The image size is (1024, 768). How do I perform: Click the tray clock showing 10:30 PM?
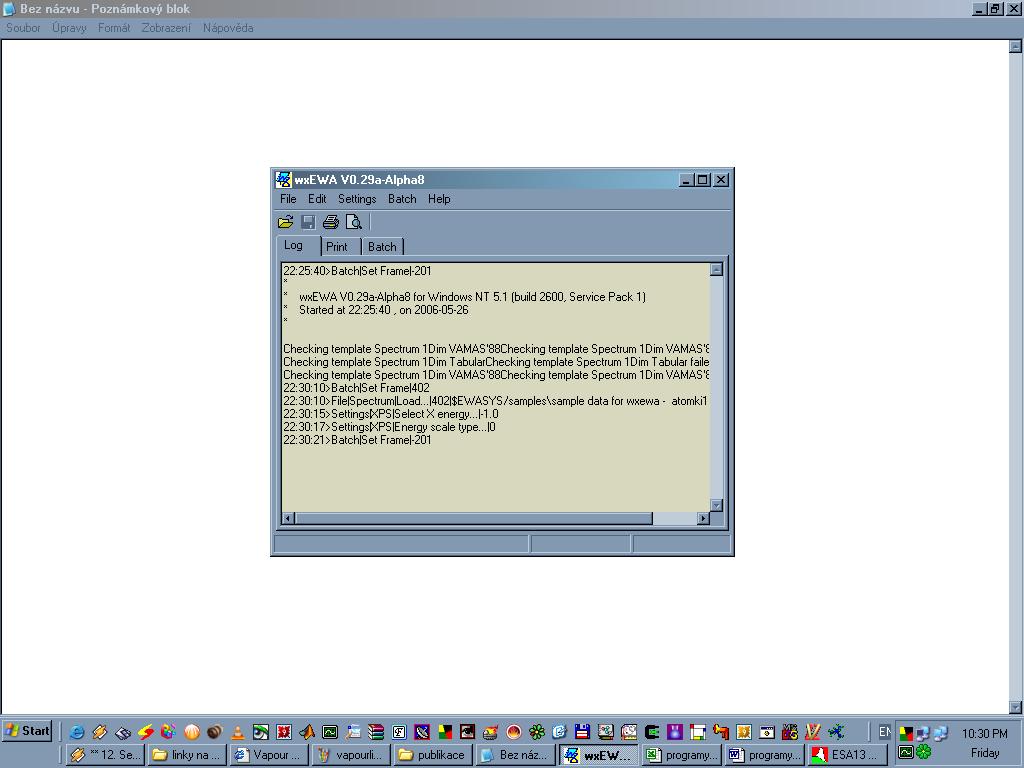[x=984, y=733]
